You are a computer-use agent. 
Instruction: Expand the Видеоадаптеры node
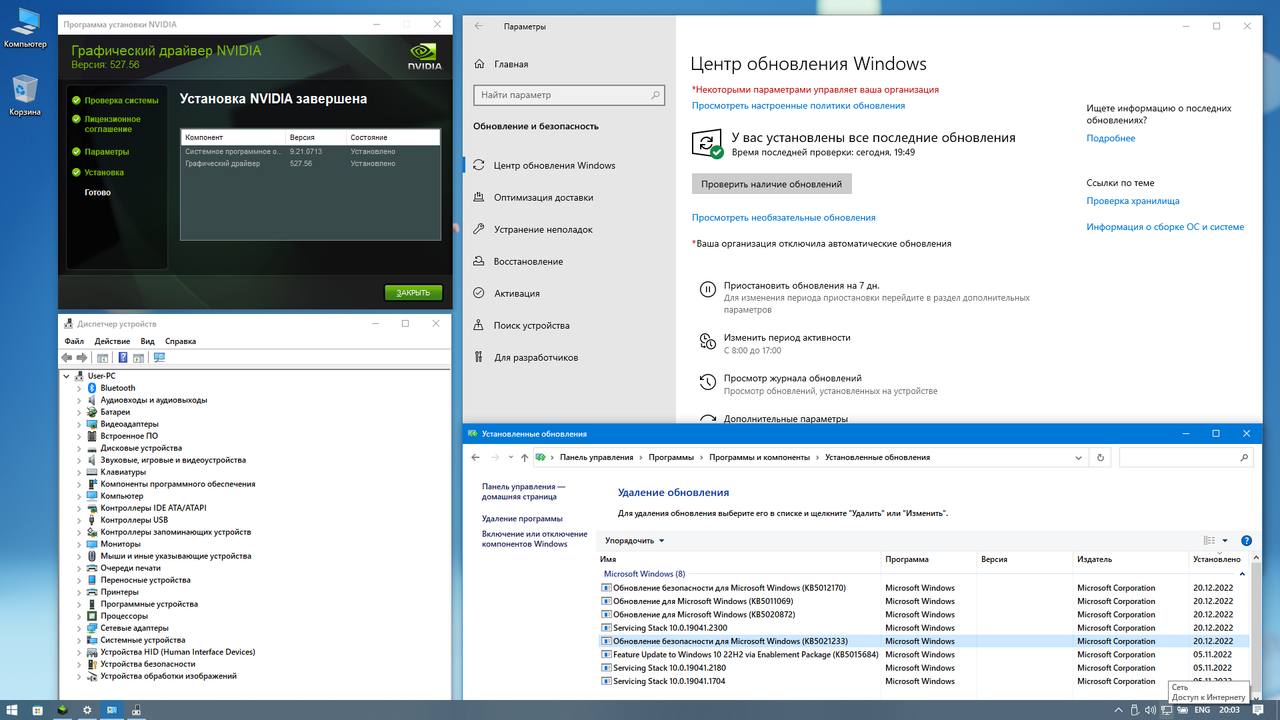tap(79, 424)
